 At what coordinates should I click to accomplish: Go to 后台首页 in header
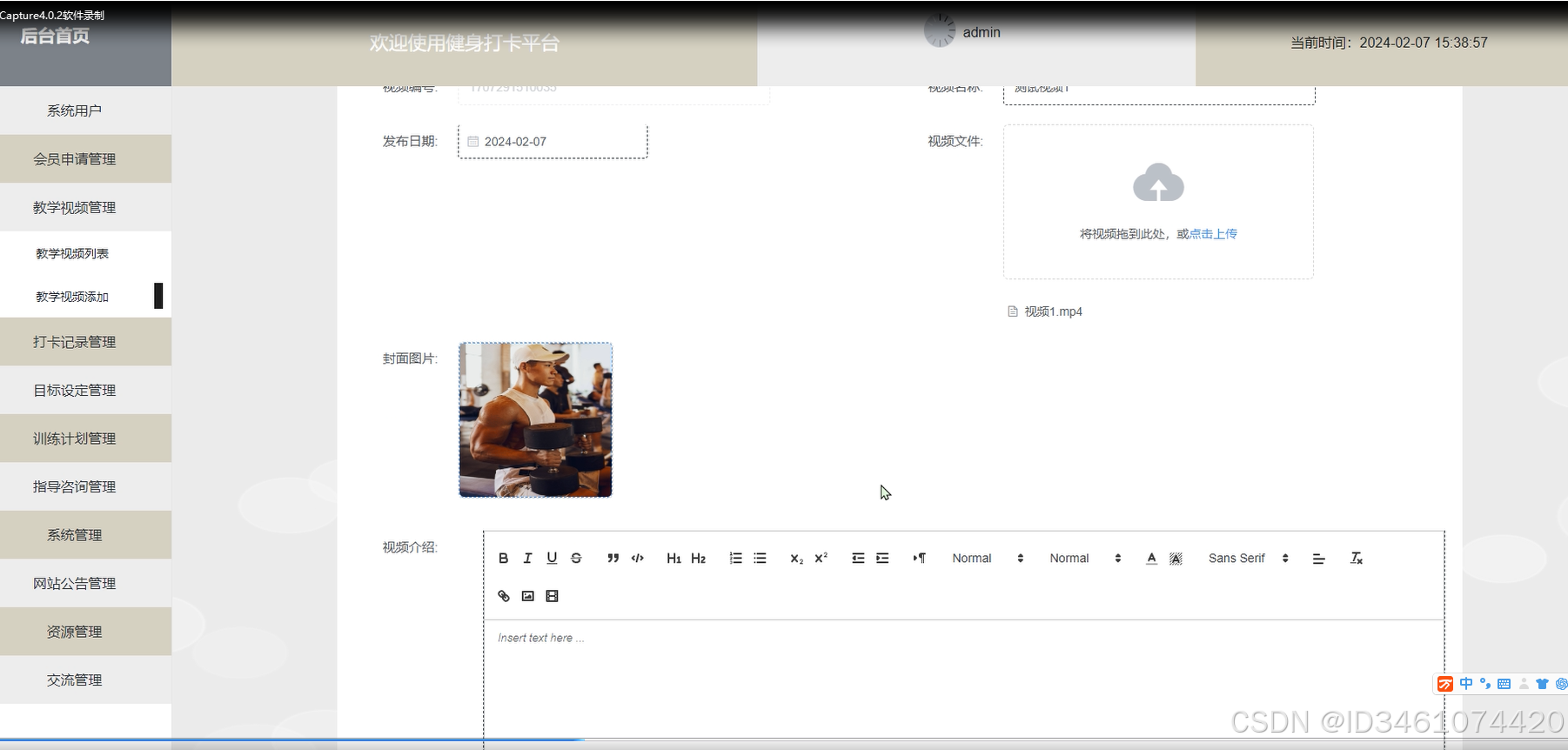[55, 36]
